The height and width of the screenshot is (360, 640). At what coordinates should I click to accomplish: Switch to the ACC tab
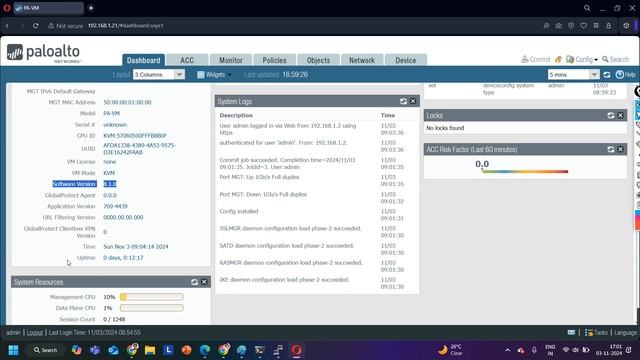(x=187, y=60)
